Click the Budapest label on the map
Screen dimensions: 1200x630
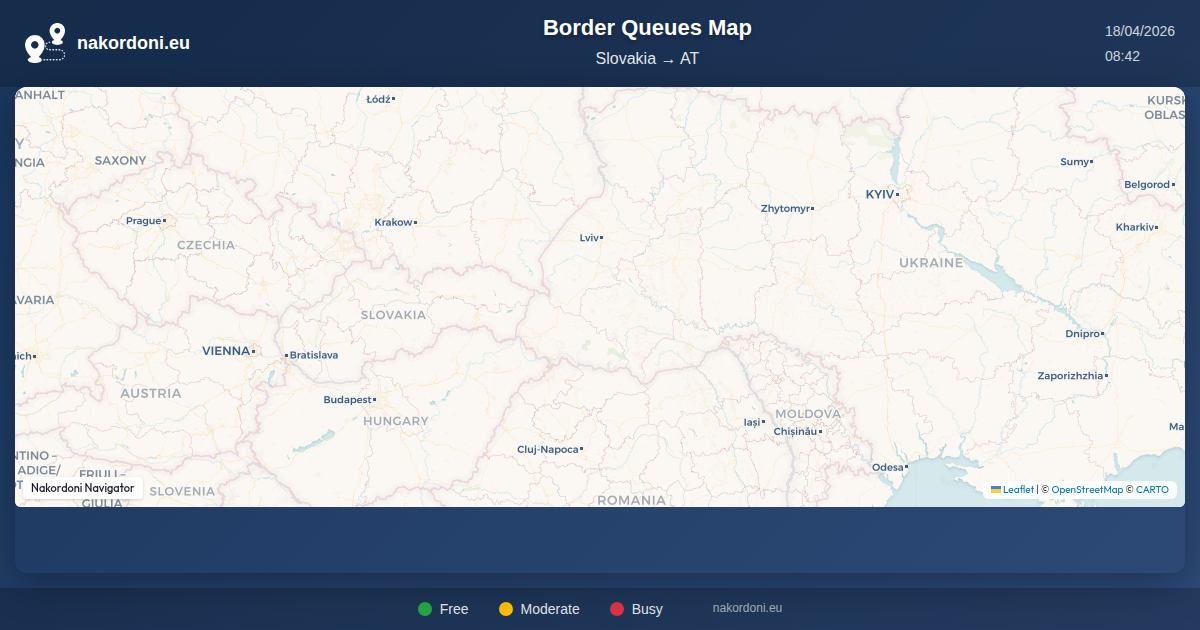click(x=347, y=400)
